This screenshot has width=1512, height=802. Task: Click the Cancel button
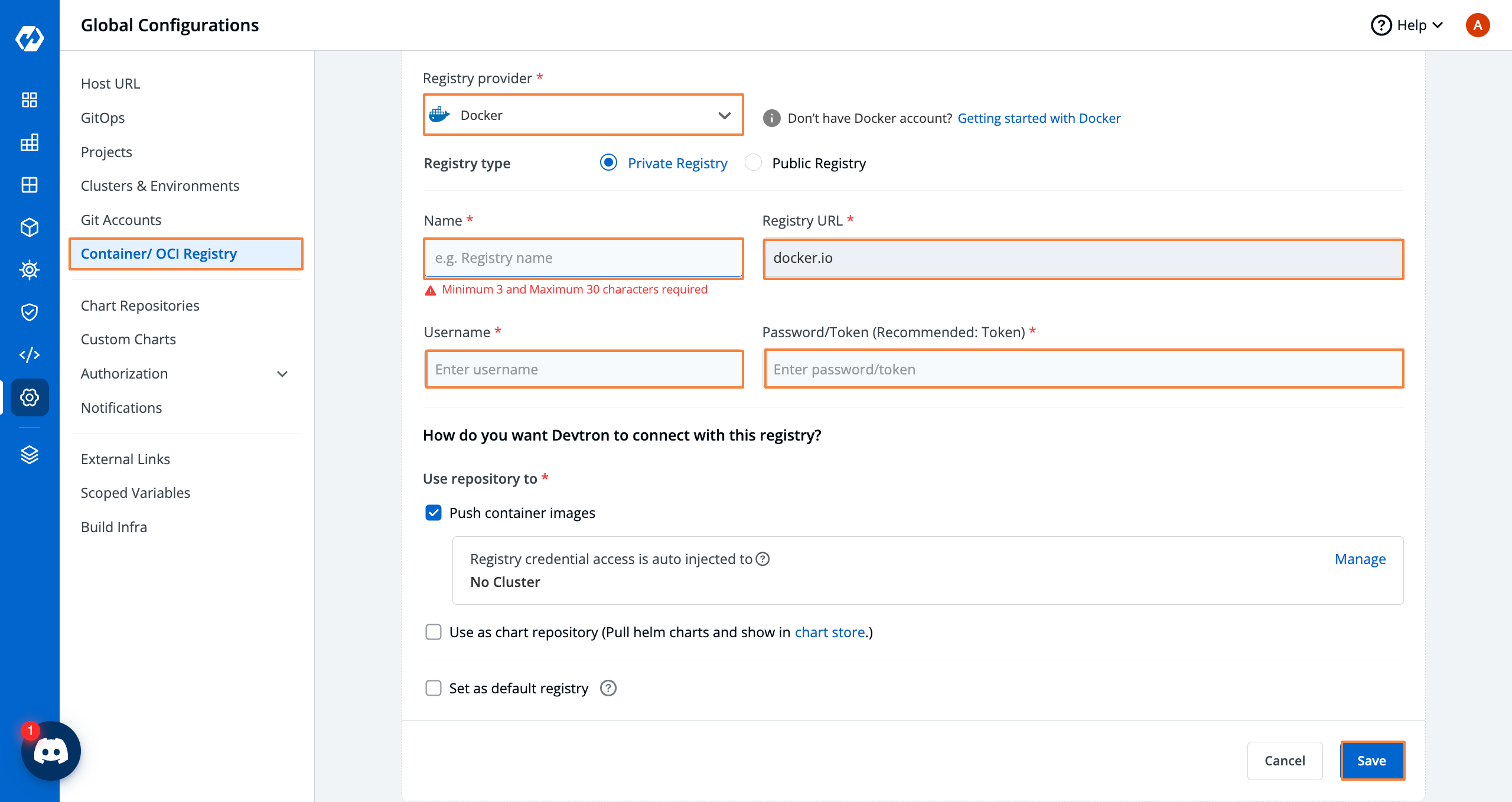(x=1285, y=761)
